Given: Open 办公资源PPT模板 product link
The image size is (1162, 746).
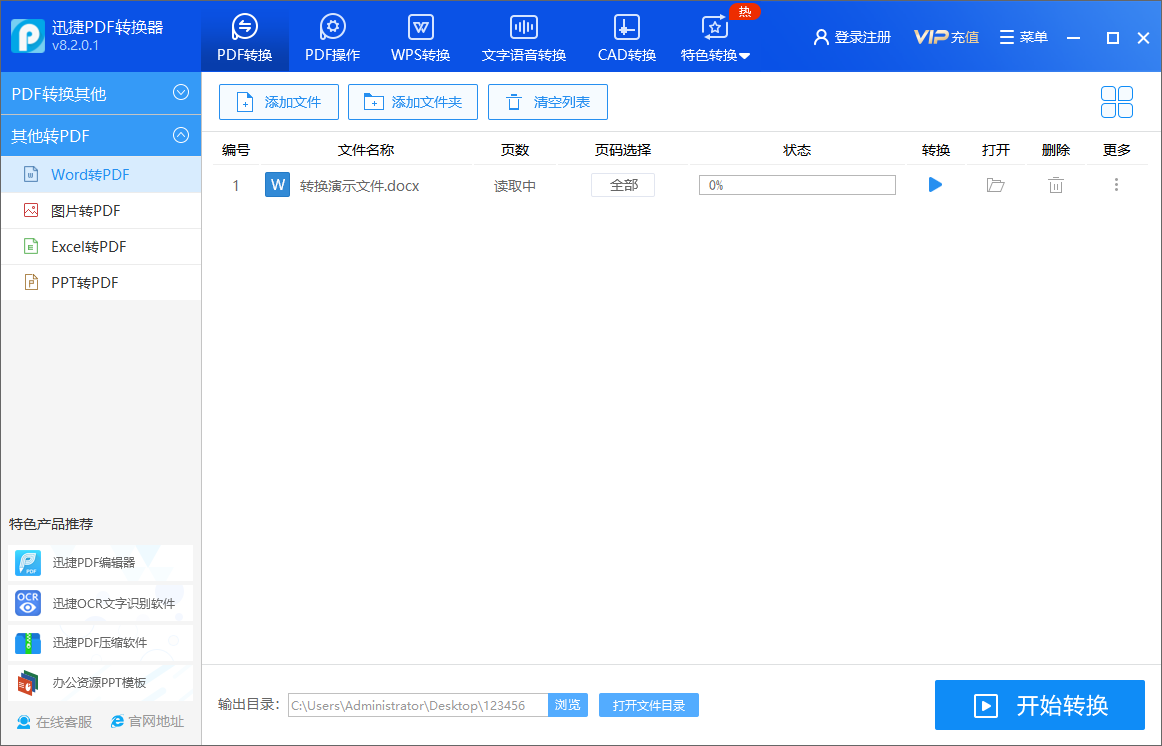Looking at the screenshot, I should (x=101, y=683).
